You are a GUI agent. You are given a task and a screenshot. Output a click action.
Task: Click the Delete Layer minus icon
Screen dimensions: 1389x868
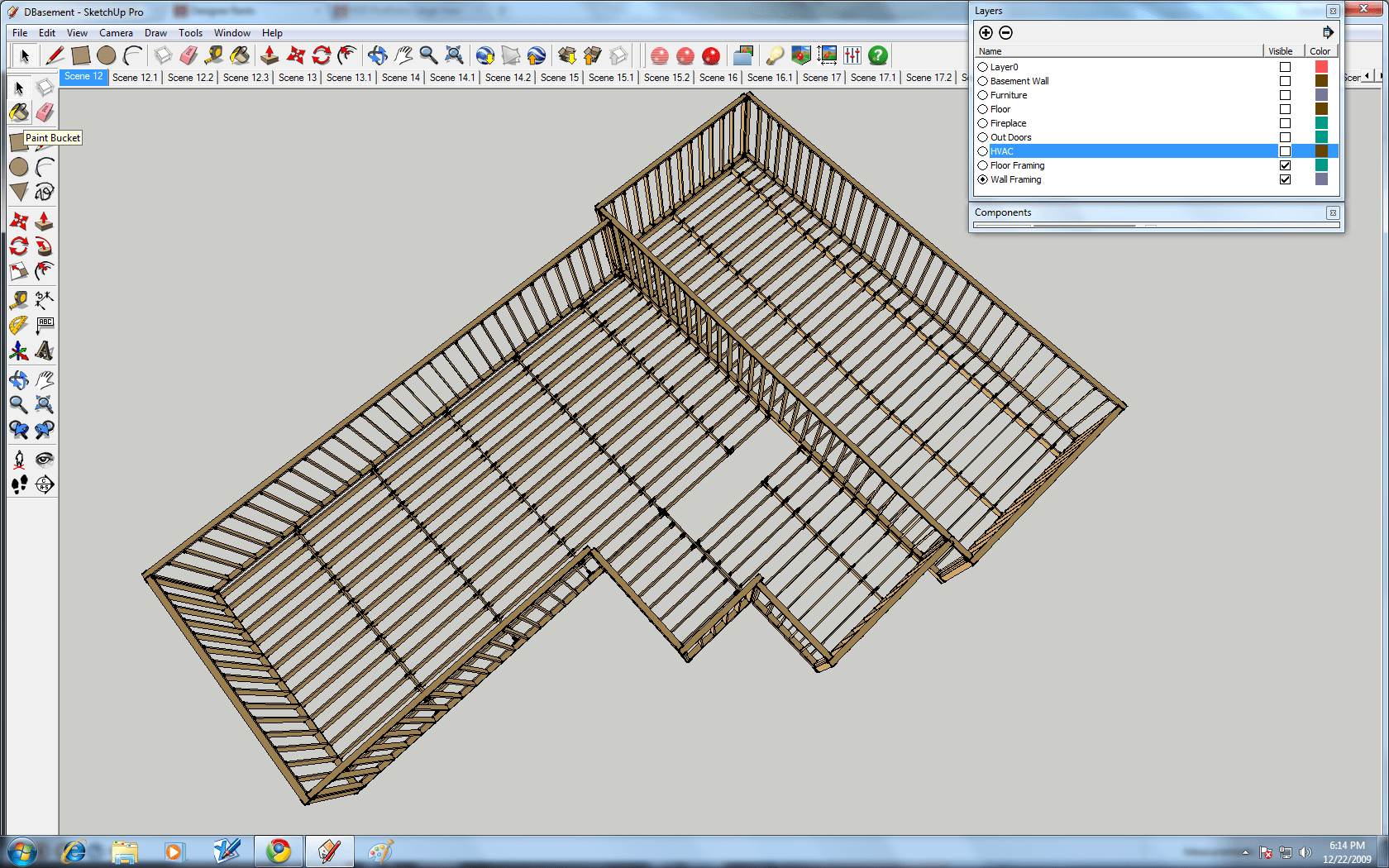point(1005,32)
